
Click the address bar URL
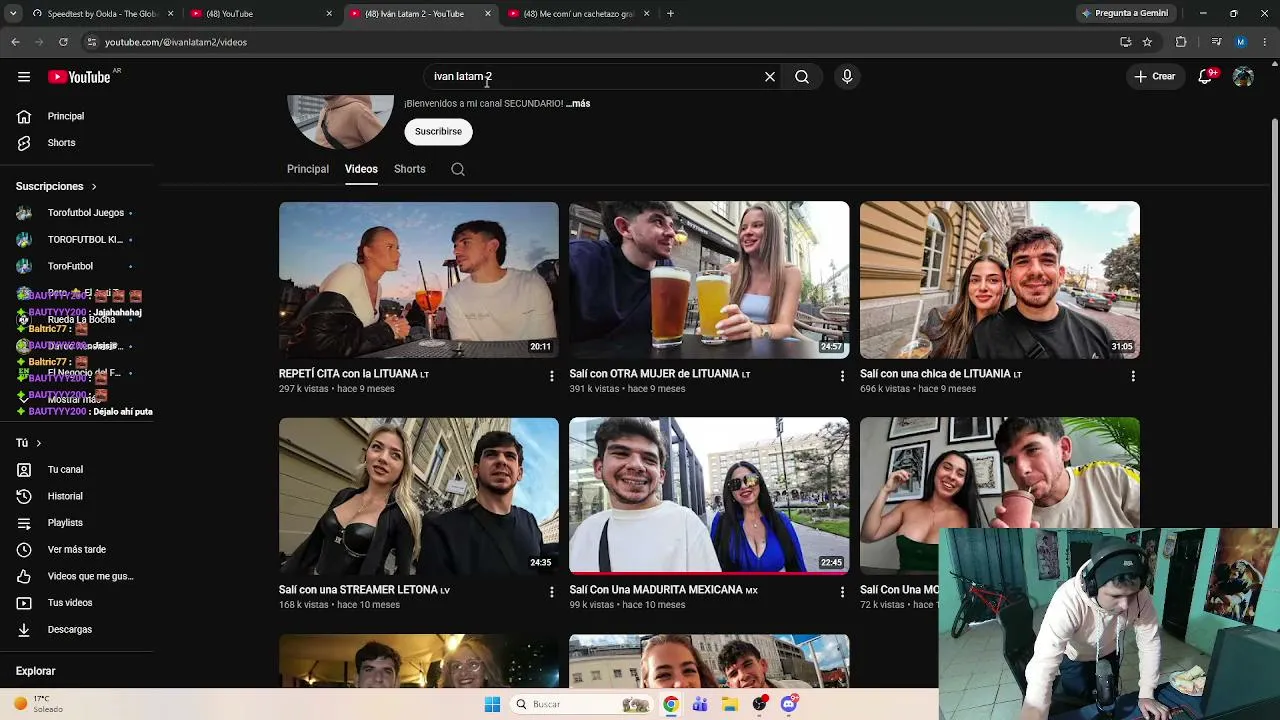[x=176, y=42]
